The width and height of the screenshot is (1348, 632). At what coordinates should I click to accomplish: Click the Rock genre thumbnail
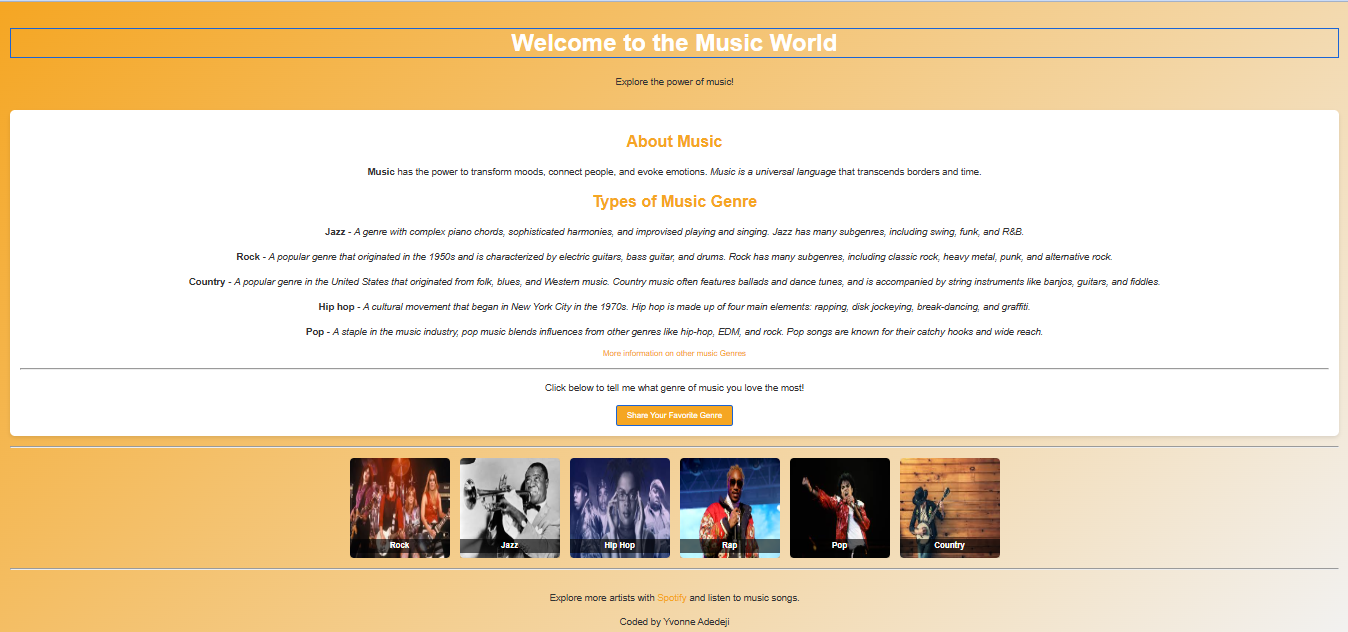pos(399,507)
